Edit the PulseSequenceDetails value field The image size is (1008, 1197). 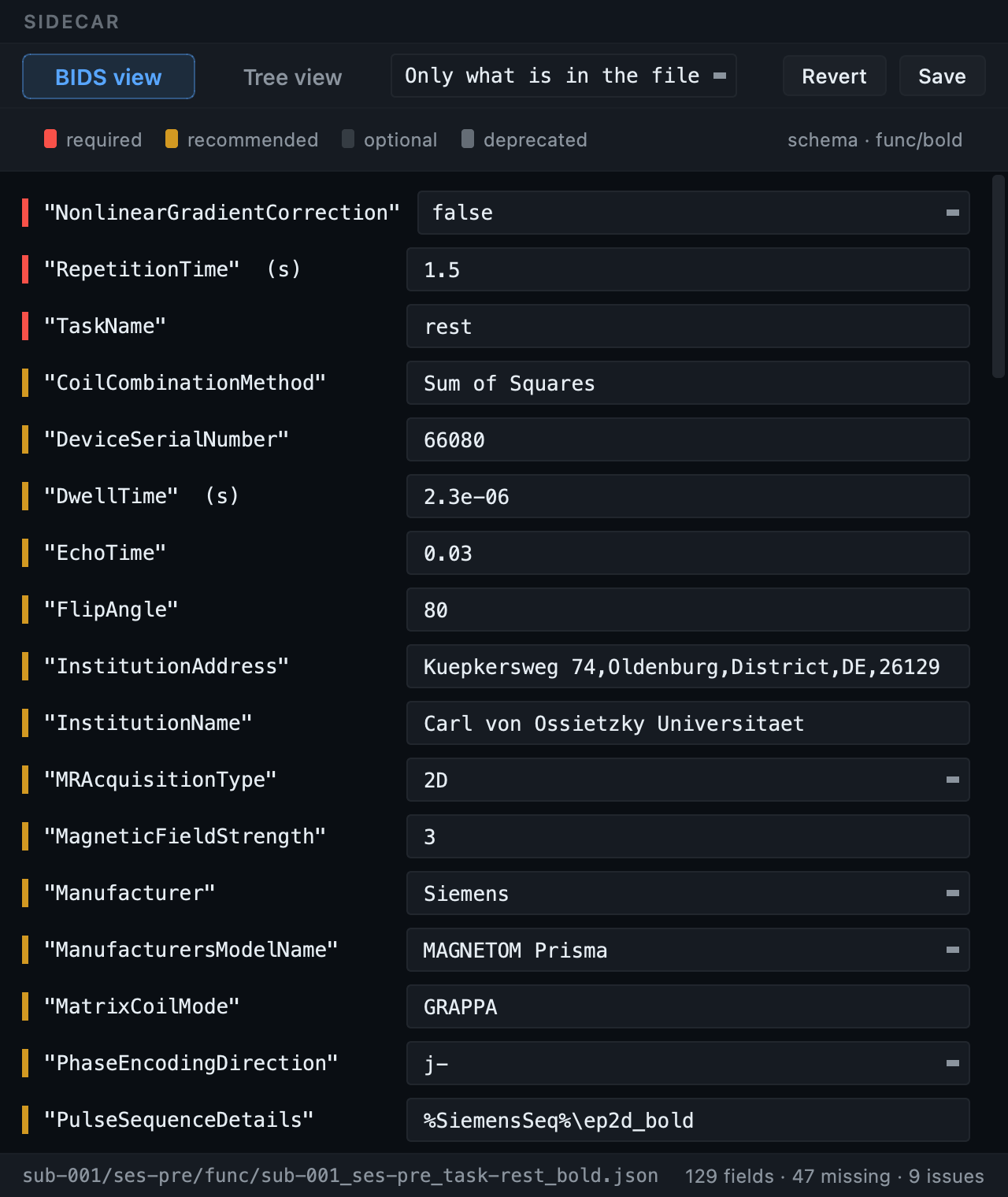(687, 1120)
